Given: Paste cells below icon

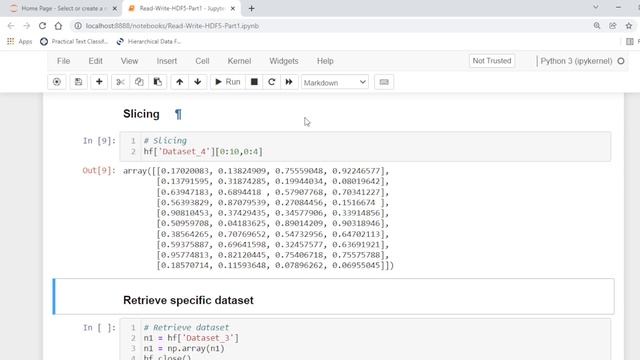Looking at the screenshot, I should [158, 82].
